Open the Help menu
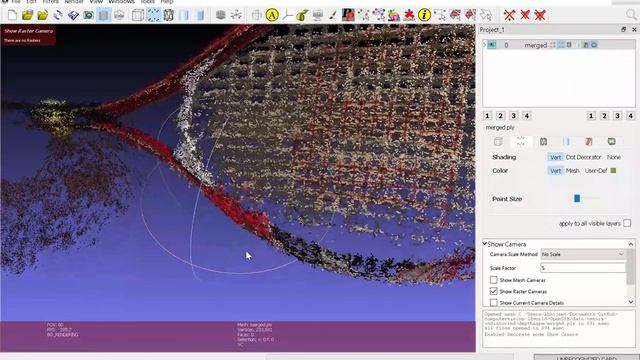Screen dimensions: 640x360 pos(167,2)
